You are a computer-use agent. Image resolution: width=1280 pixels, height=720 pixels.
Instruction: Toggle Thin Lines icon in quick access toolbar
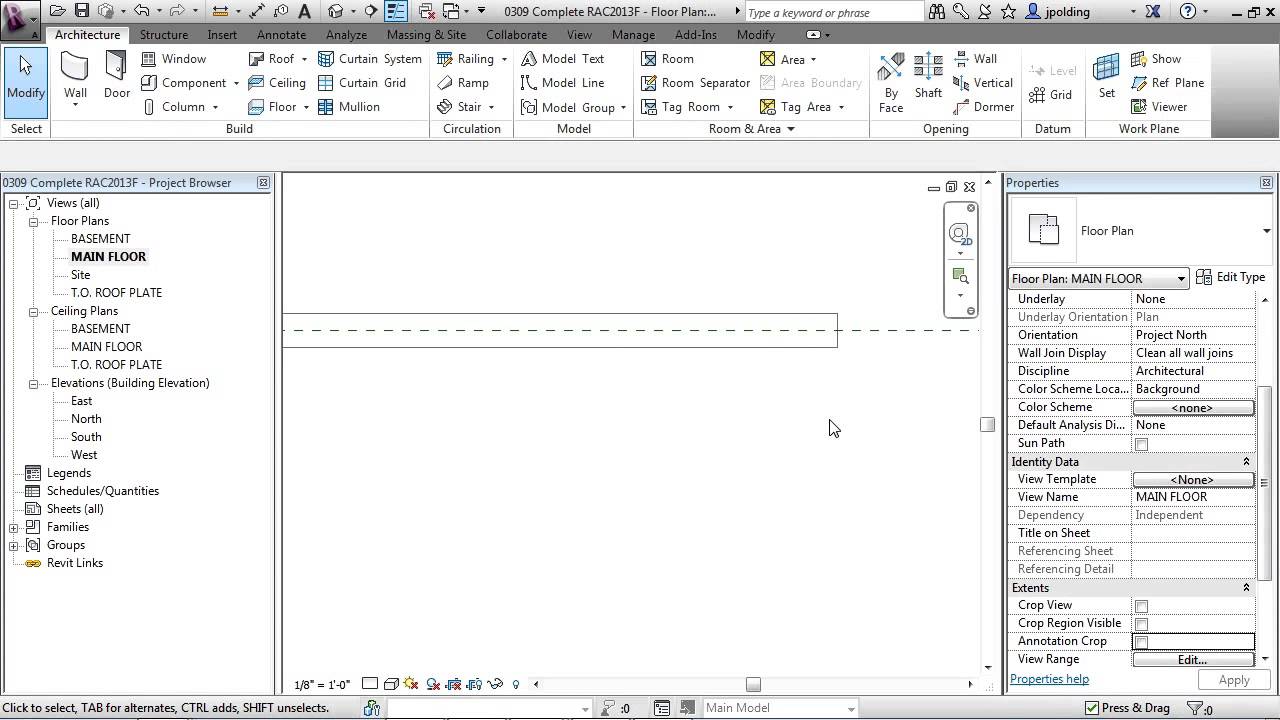point(396,11)
